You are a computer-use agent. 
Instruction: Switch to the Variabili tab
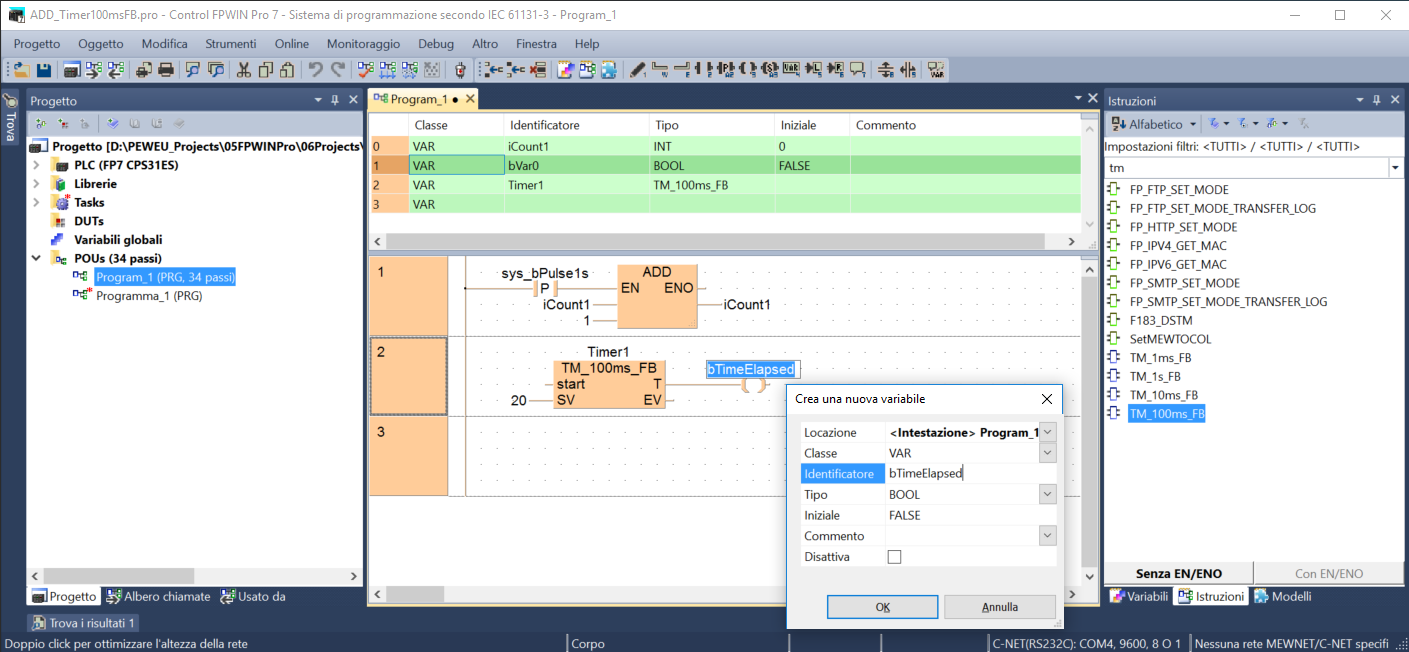1139,596
